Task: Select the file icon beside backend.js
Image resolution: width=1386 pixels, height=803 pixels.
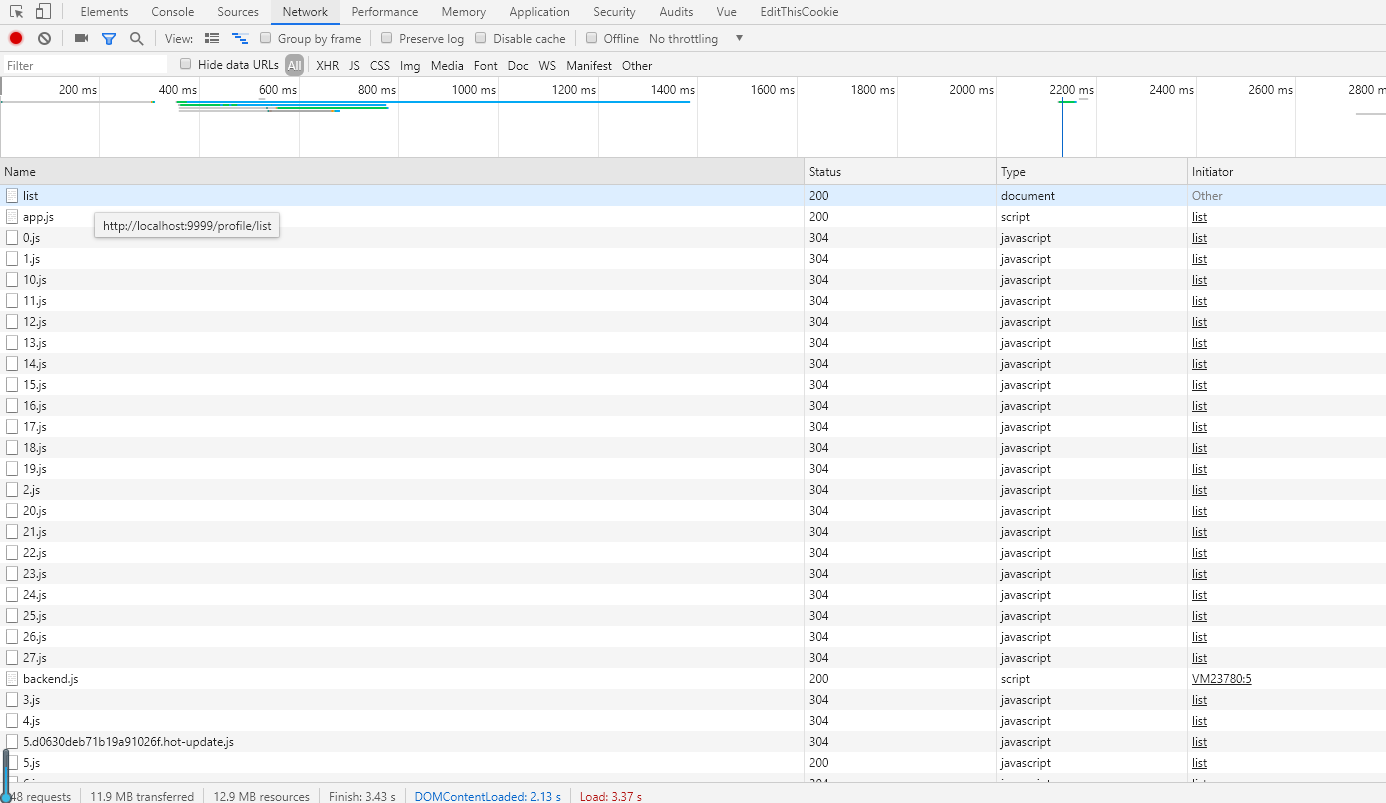Action: 13,679
